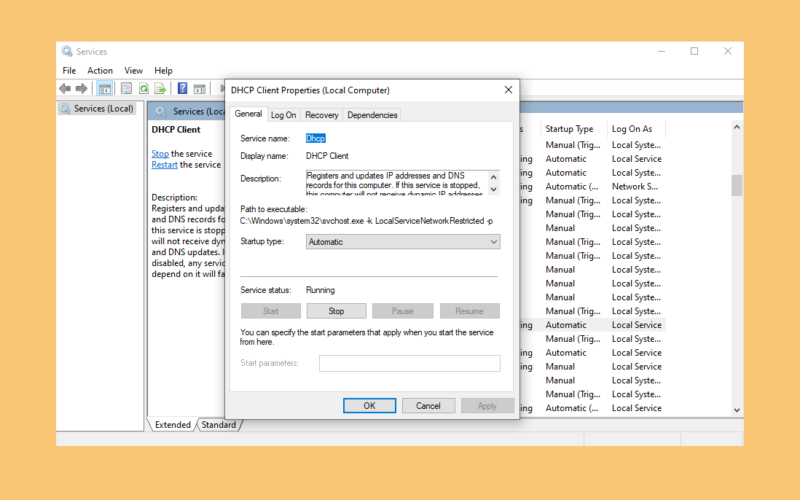The height and width of the screenshot is (500, 800).
Task: Click the Apply button
Action: (x=487, y=406)
